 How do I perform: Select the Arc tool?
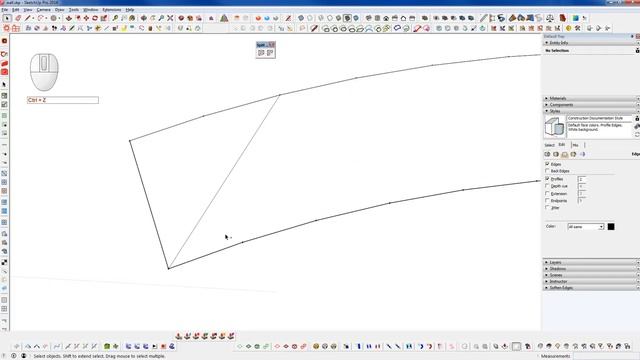pos(41,18)
